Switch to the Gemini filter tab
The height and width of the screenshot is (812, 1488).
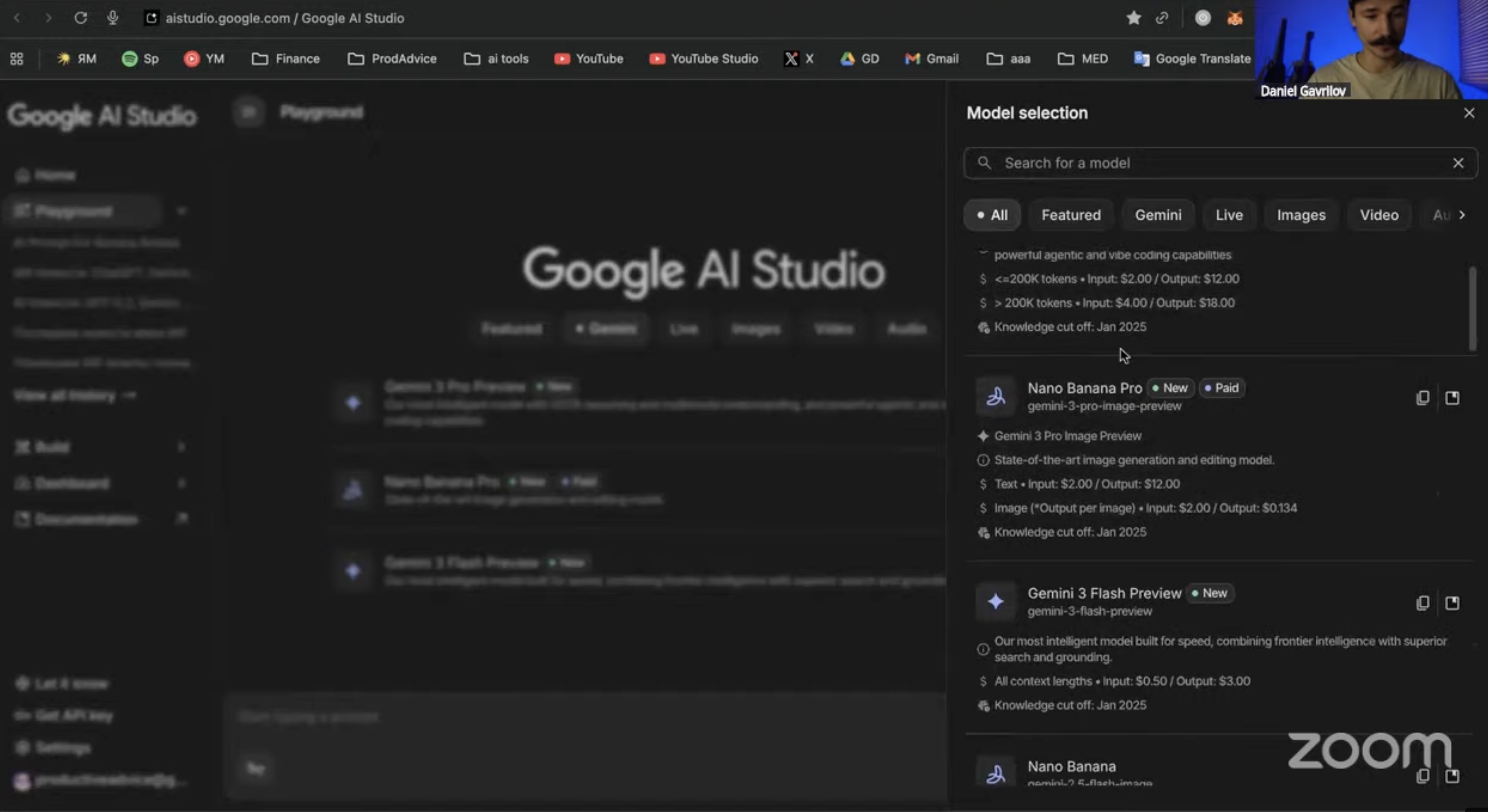(x=1158, y=216)
